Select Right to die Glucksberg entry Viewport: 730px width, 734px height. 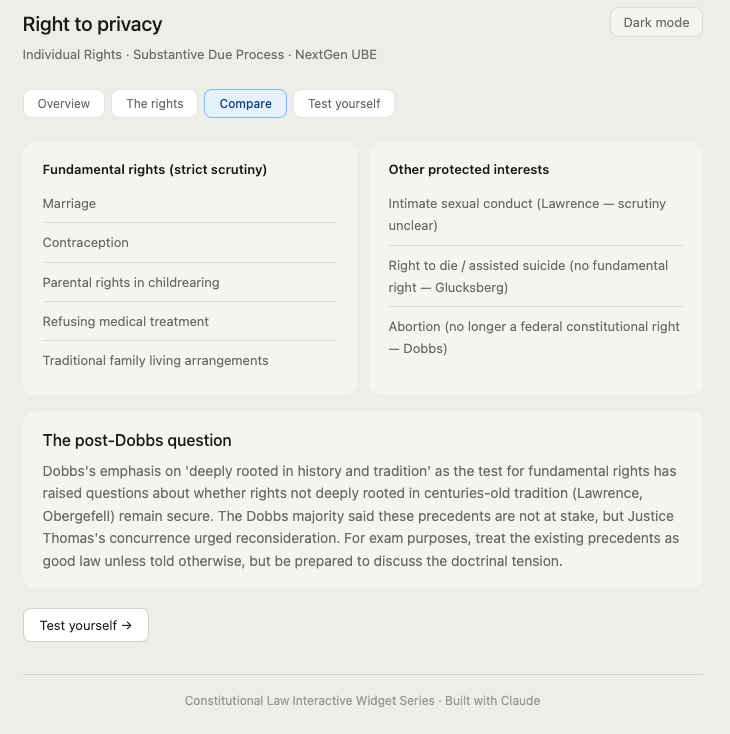point(528,276)
